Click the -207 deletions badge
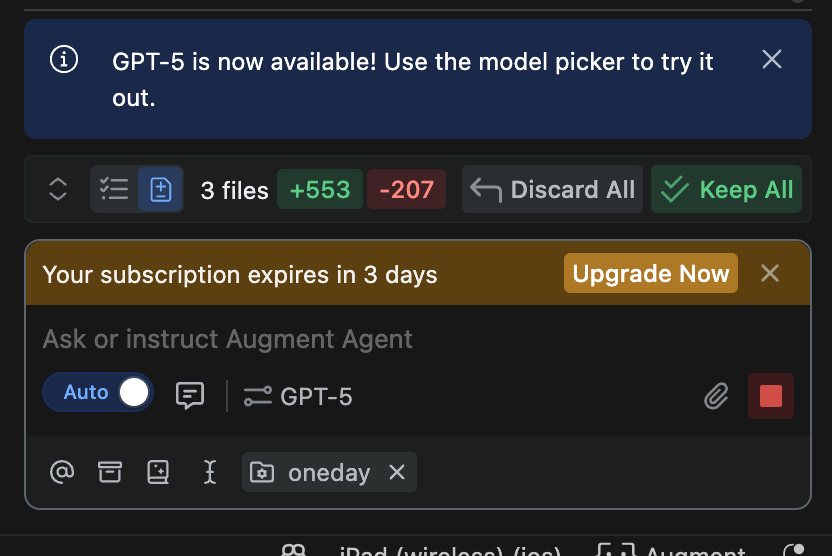The height and width of the screenshot is (556, 832). [x=406, y=189]
